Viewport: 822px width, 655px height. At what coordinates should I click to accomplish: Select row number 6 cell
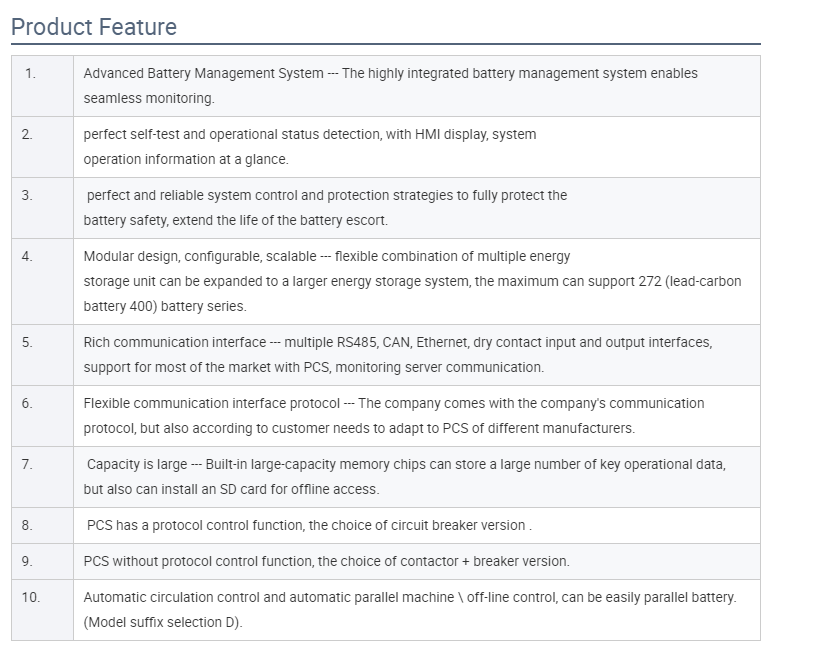42,416
